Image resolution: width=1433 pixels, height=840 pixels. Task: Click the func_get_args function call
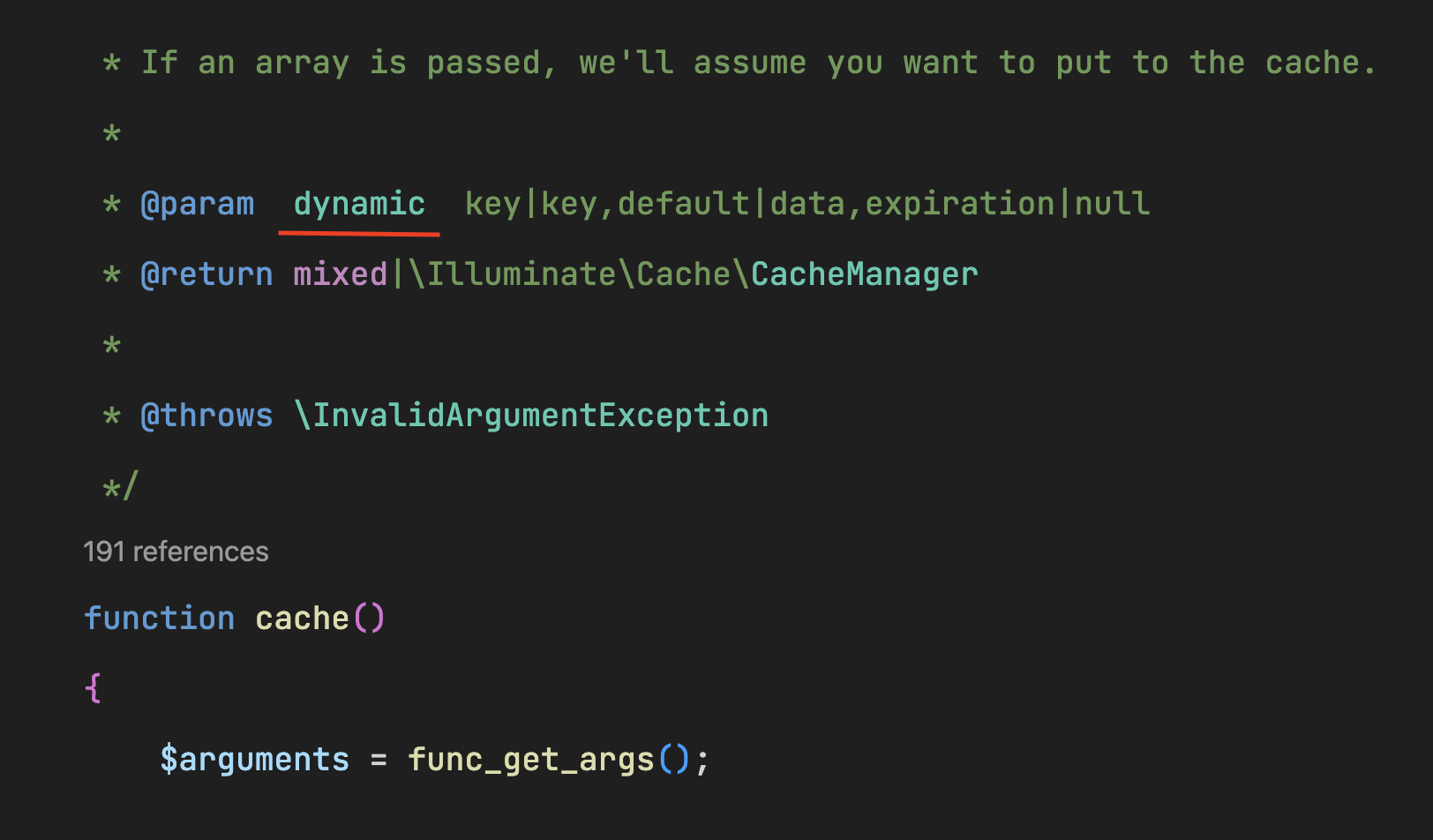point(530,760)
